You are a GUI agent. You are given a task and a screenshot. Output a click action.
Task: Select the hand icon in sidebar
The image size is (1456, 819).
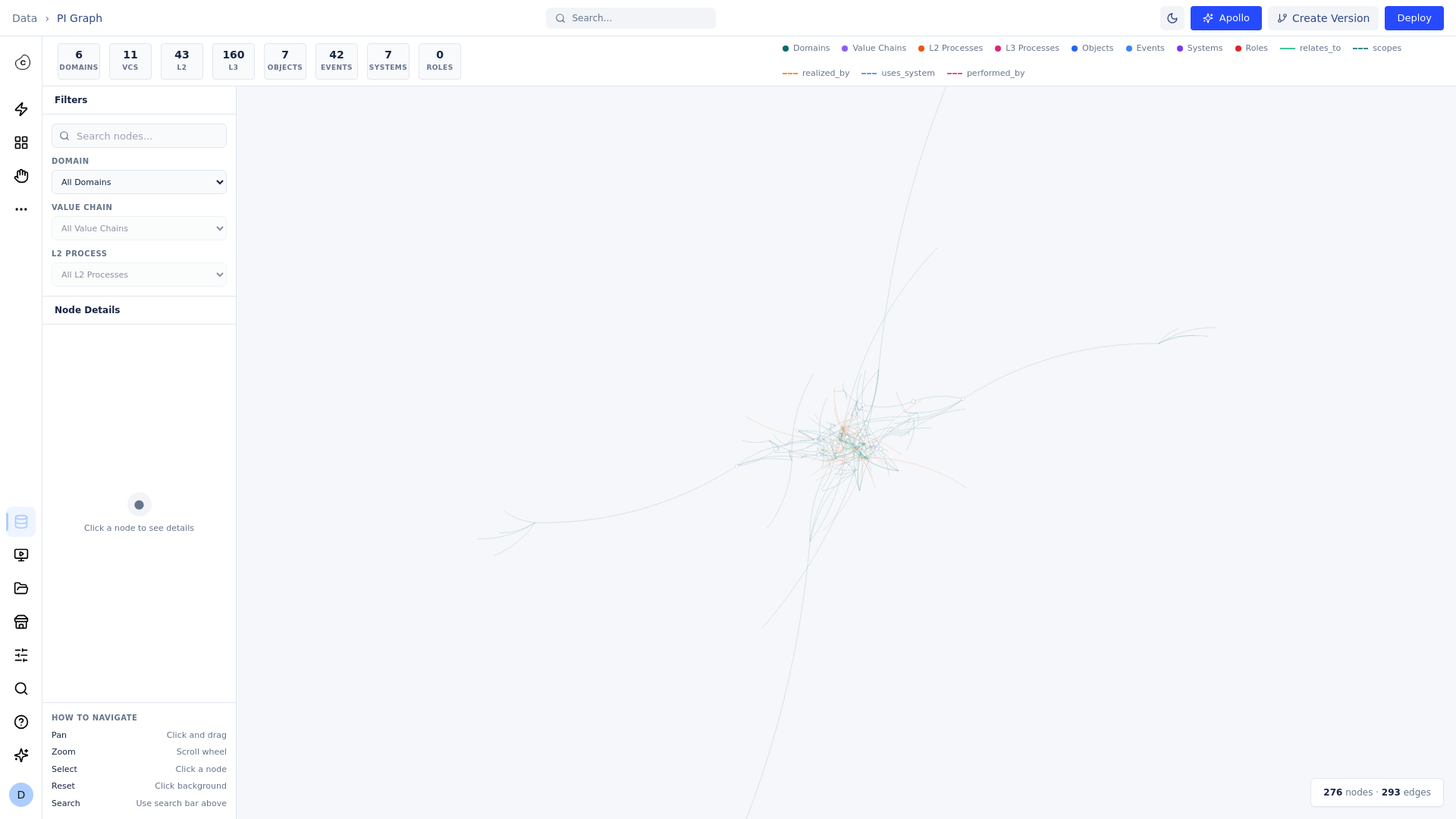coord(21,176)
